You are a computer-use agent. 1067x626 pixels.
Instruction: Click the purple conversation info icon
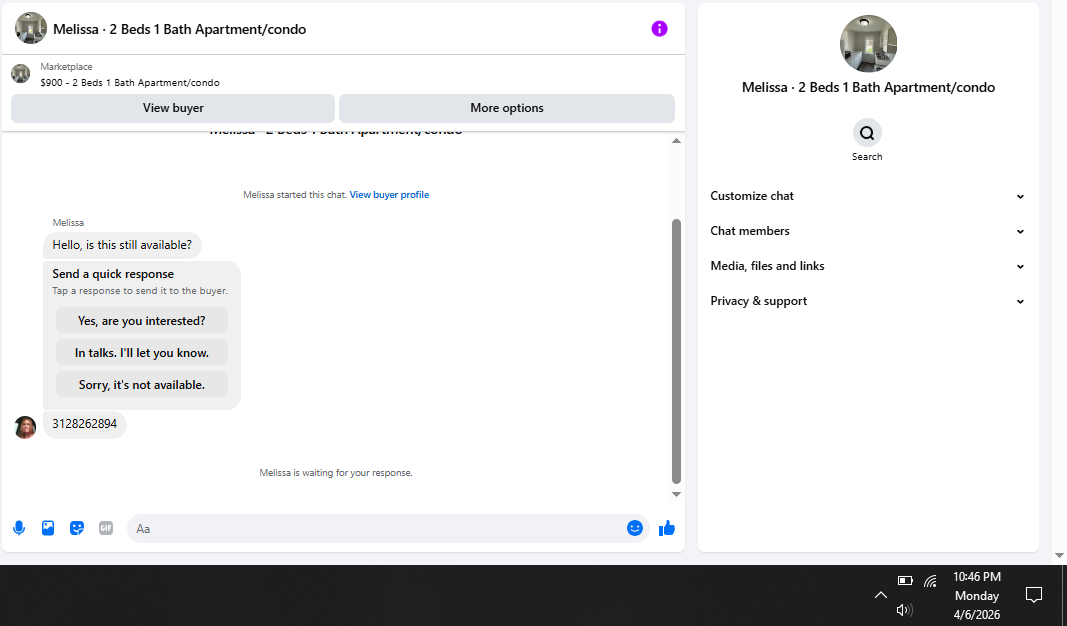coord(659,29)
